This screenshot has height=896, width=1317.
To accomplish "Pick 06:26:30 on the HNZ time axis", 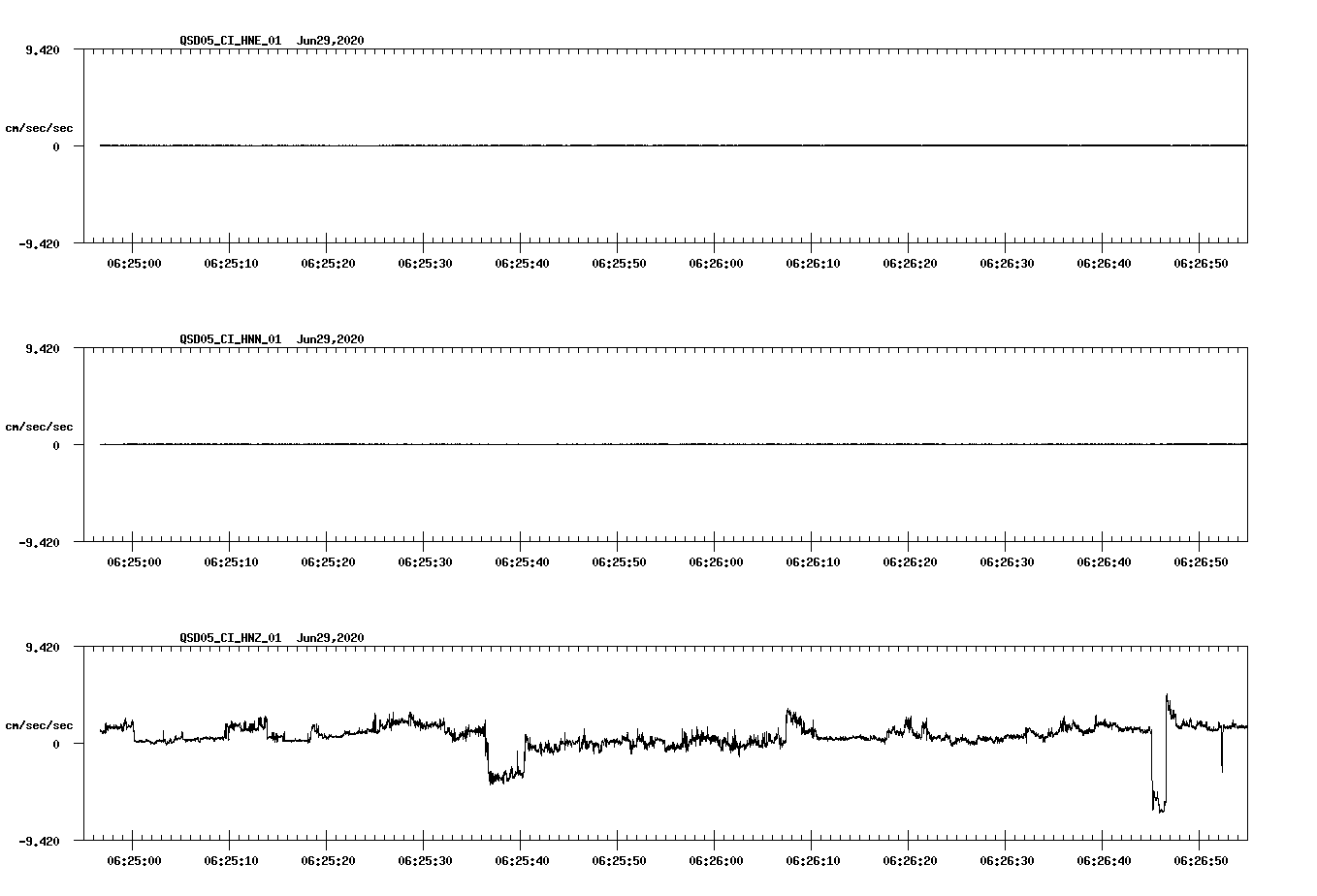I will 1007,860.
